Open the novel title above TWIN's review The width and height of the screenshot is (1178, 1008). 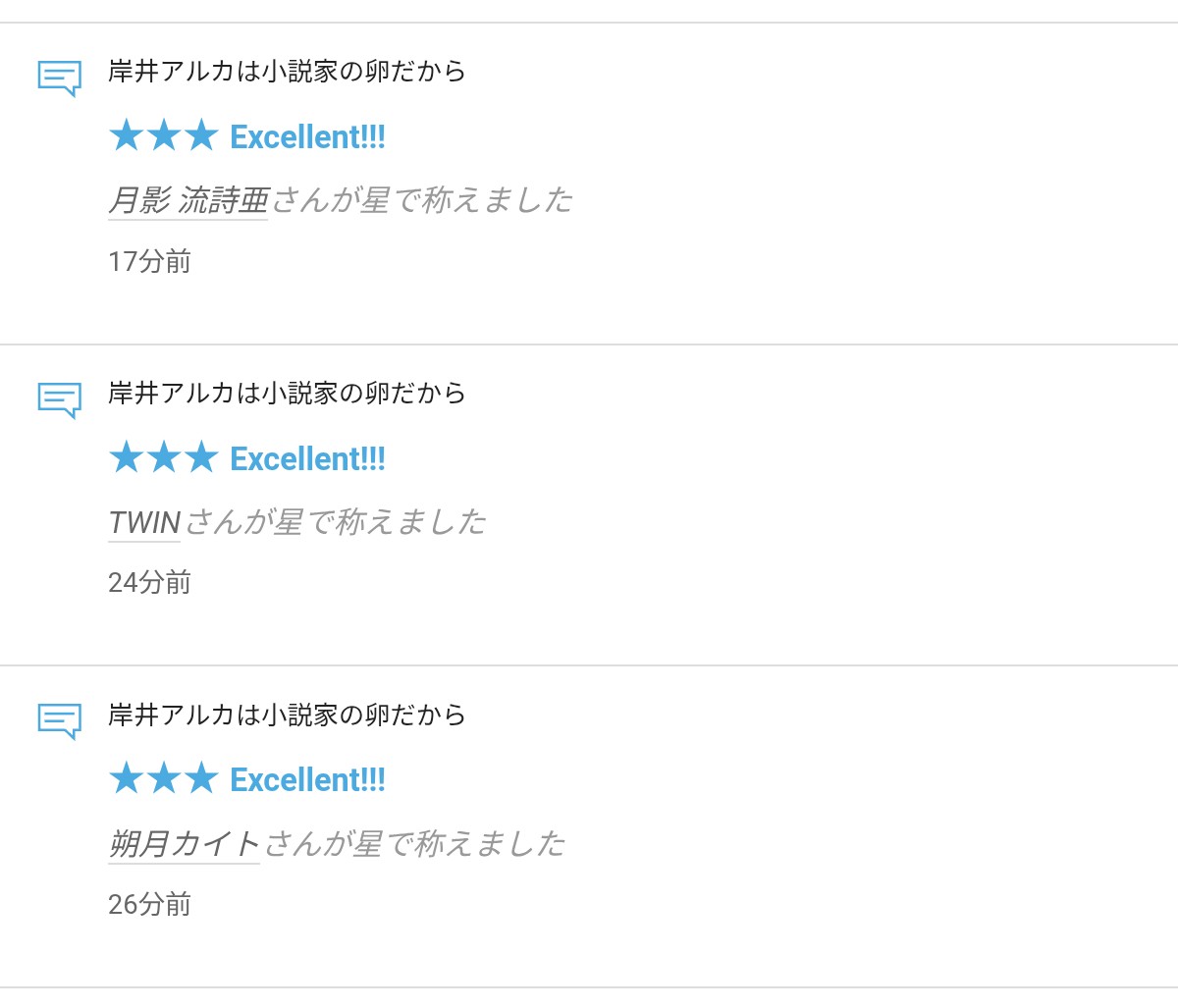pos(287,394)
